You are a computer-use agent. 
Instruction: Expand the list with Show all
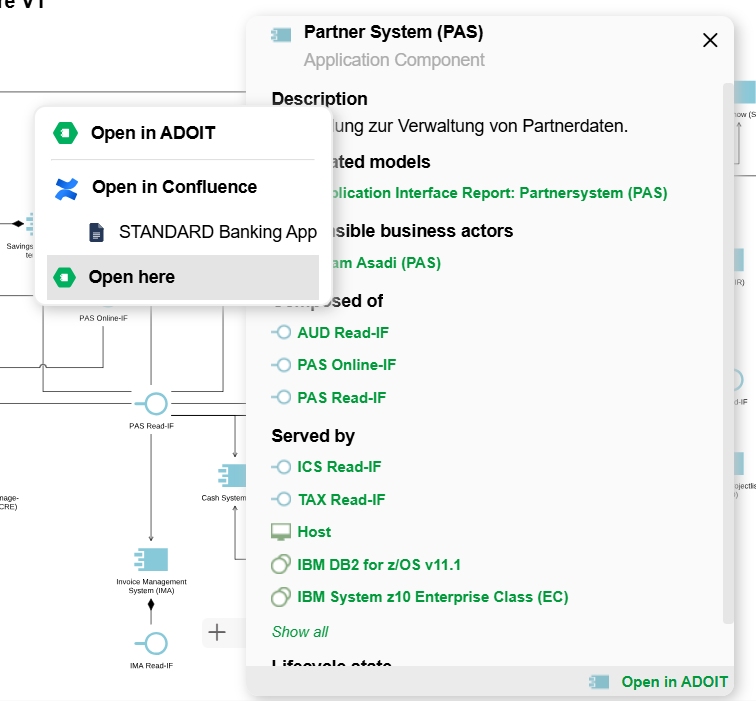pyautogui.click(x=300, y=632)
